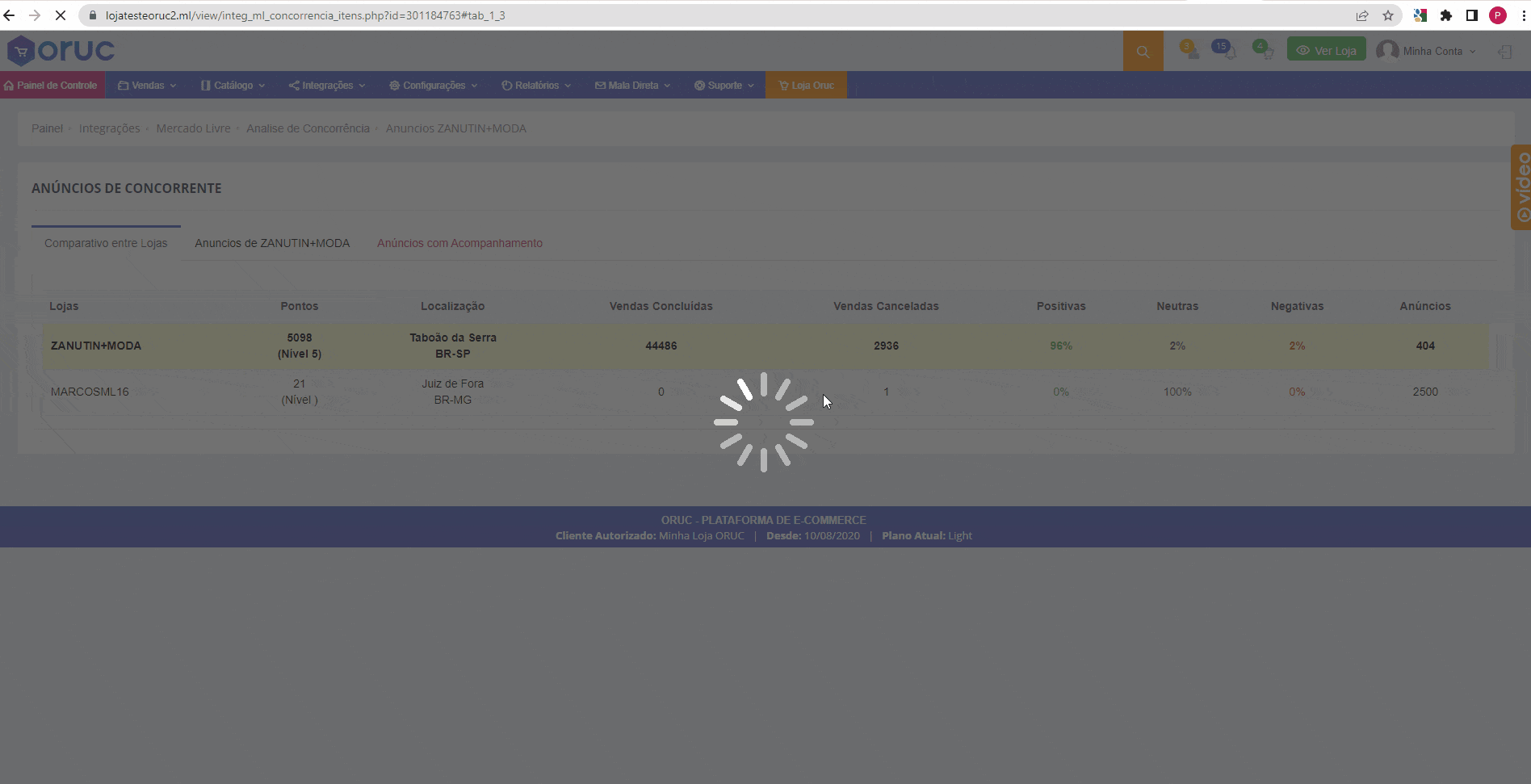Click the share page icon in address bar
The width and height of the screenshot is (1531, 784).
(x=1362, y=15)
